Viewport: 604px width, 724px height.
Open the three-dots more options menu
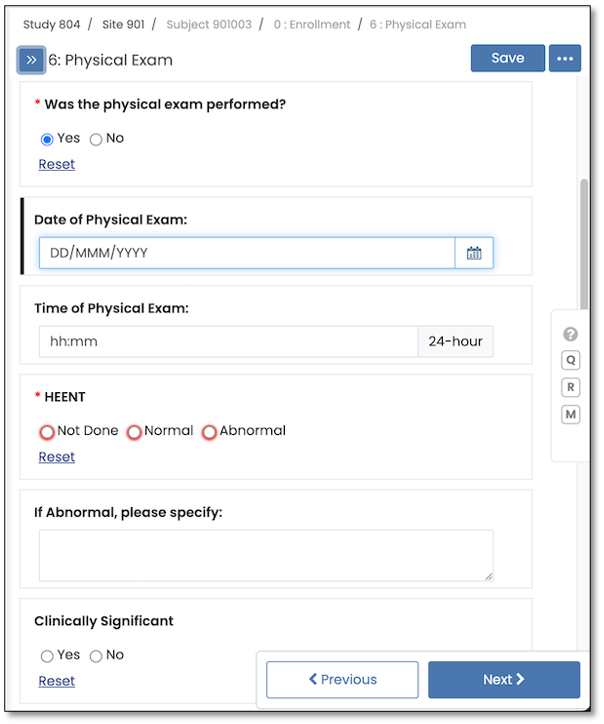coord(565,59)
